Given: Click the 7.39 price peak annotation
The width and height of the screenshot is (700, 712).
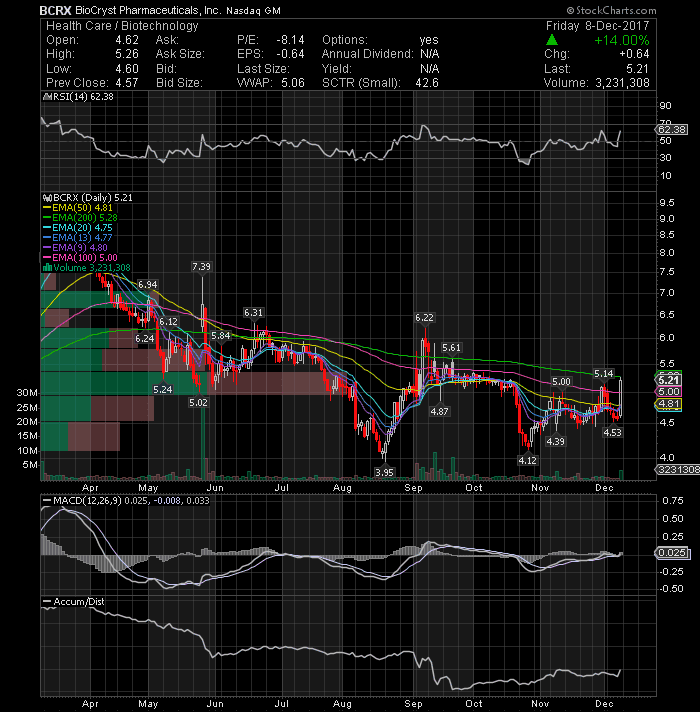Looking at the screenshot, I should [202, 267].
